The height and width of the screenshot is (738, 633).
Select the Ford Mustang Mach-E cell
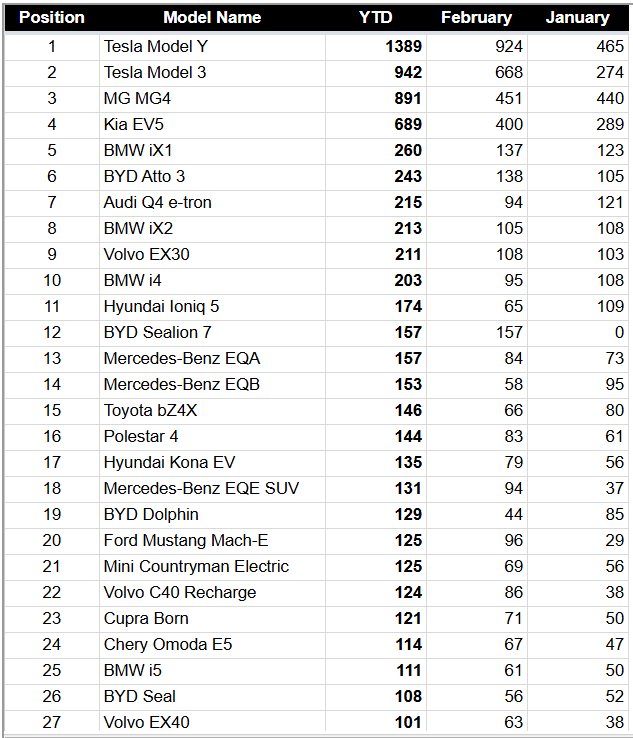[186, 540]
